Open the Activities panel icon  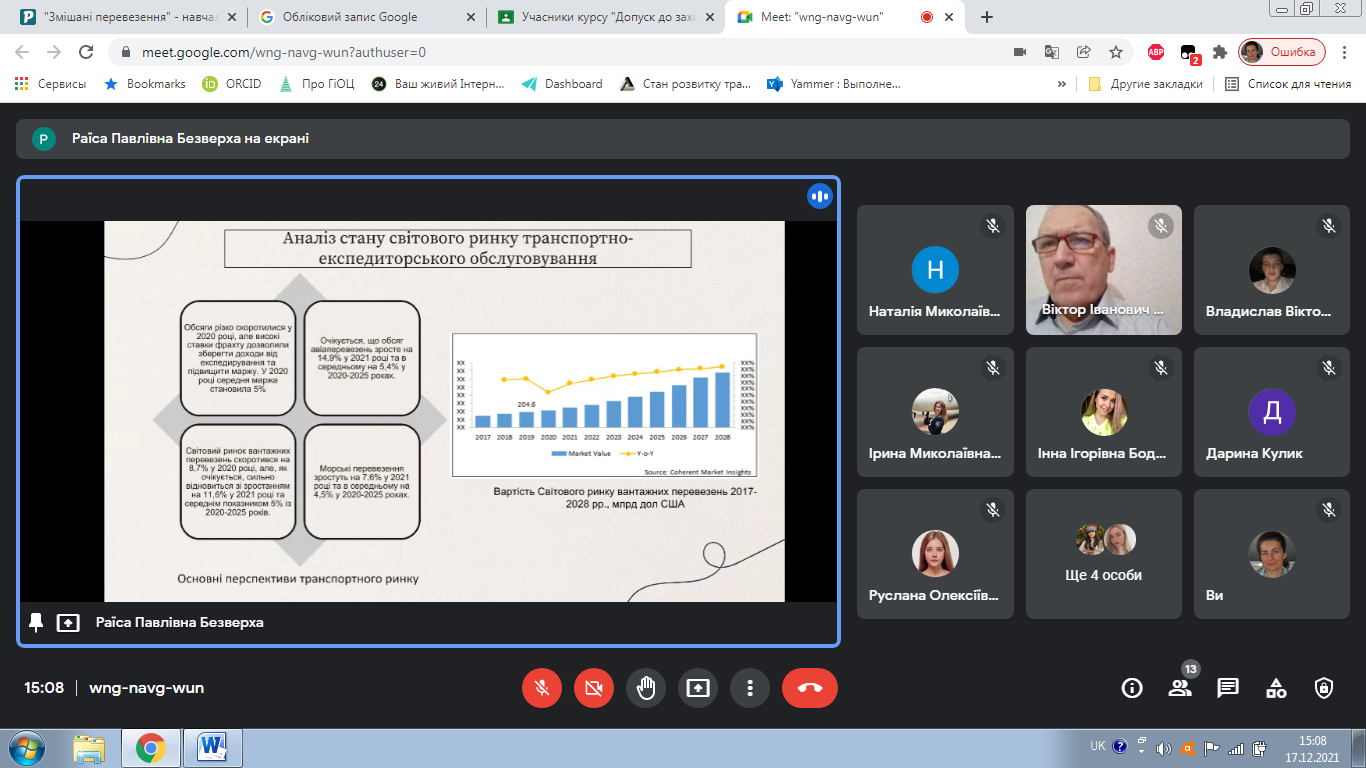click(1276, 688)
